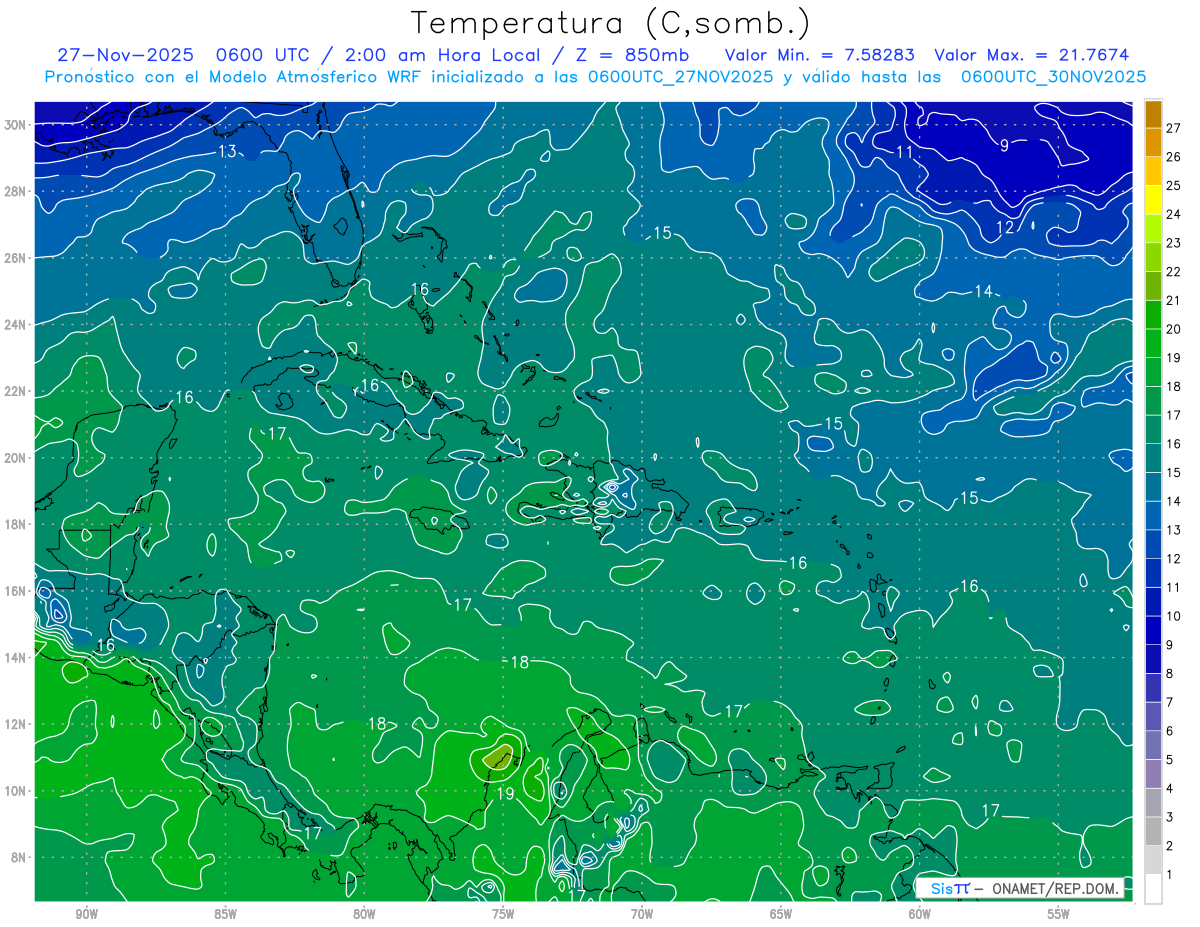Click the number 21 on the color scale
The image size is (1200, 927).
pyautogui.click(x=1173, y=300)
